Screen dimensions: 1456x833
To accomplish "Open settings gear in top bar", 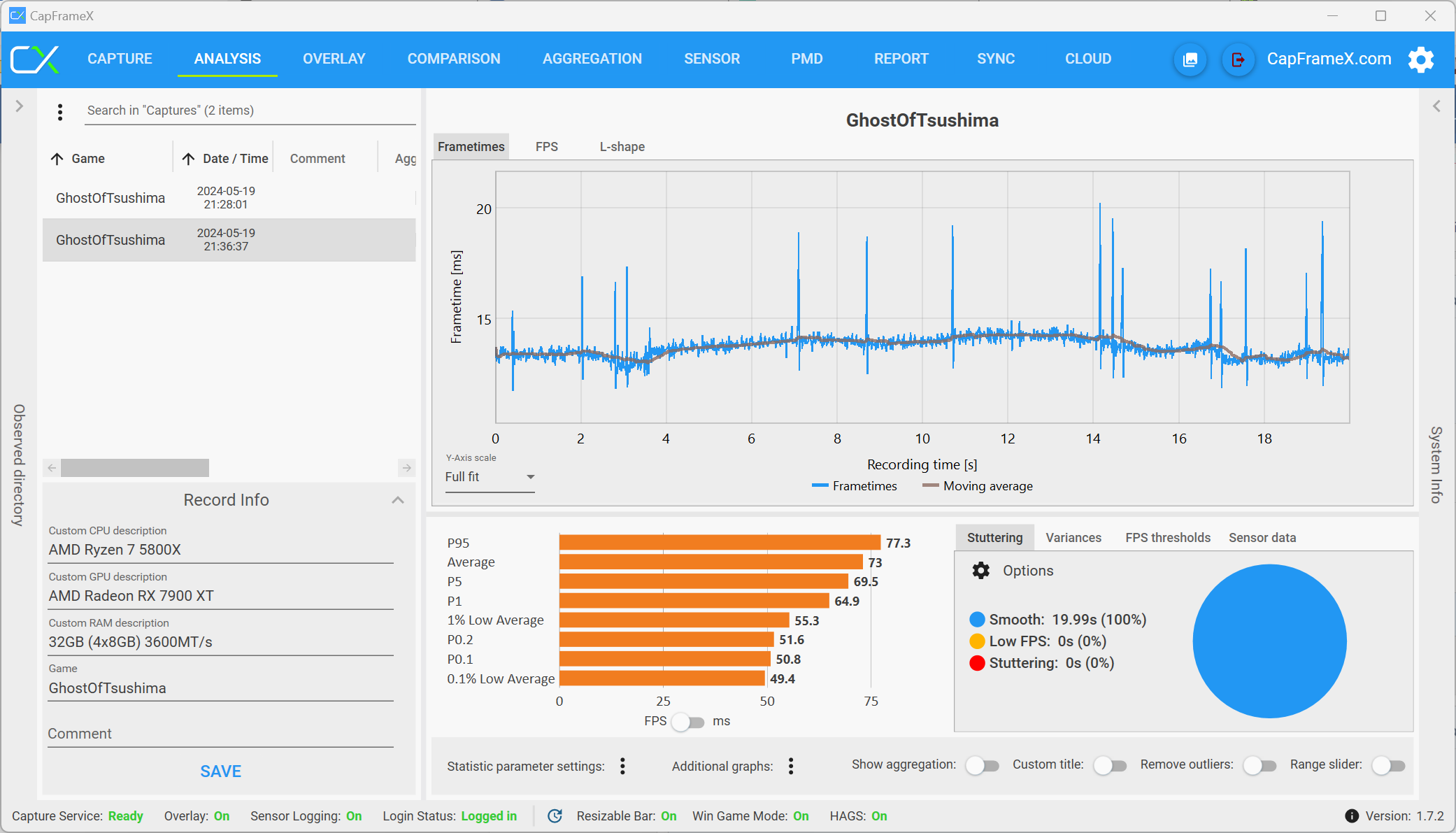I will [1421, 59].
